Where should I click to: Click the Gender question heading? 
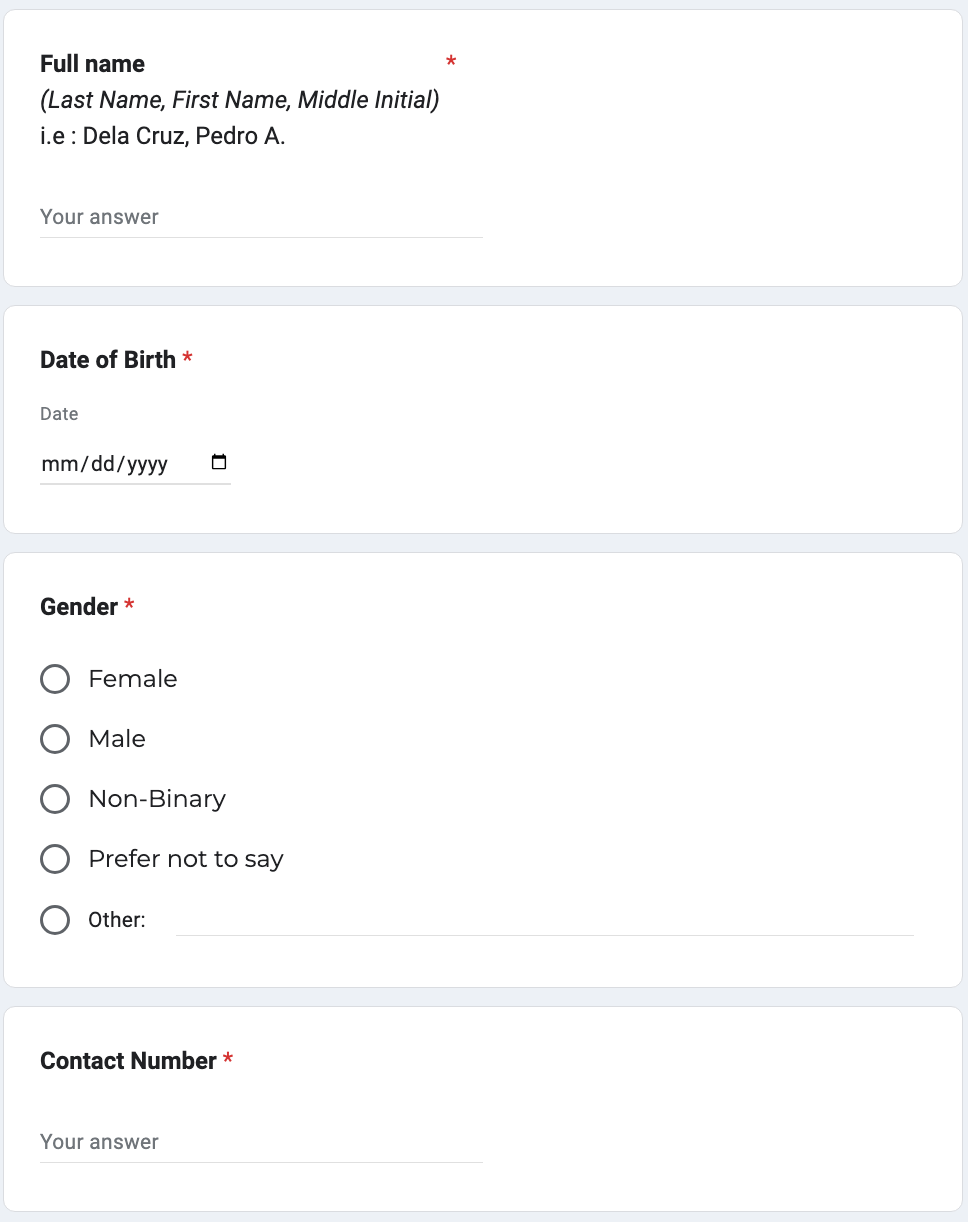coord(79,607)
